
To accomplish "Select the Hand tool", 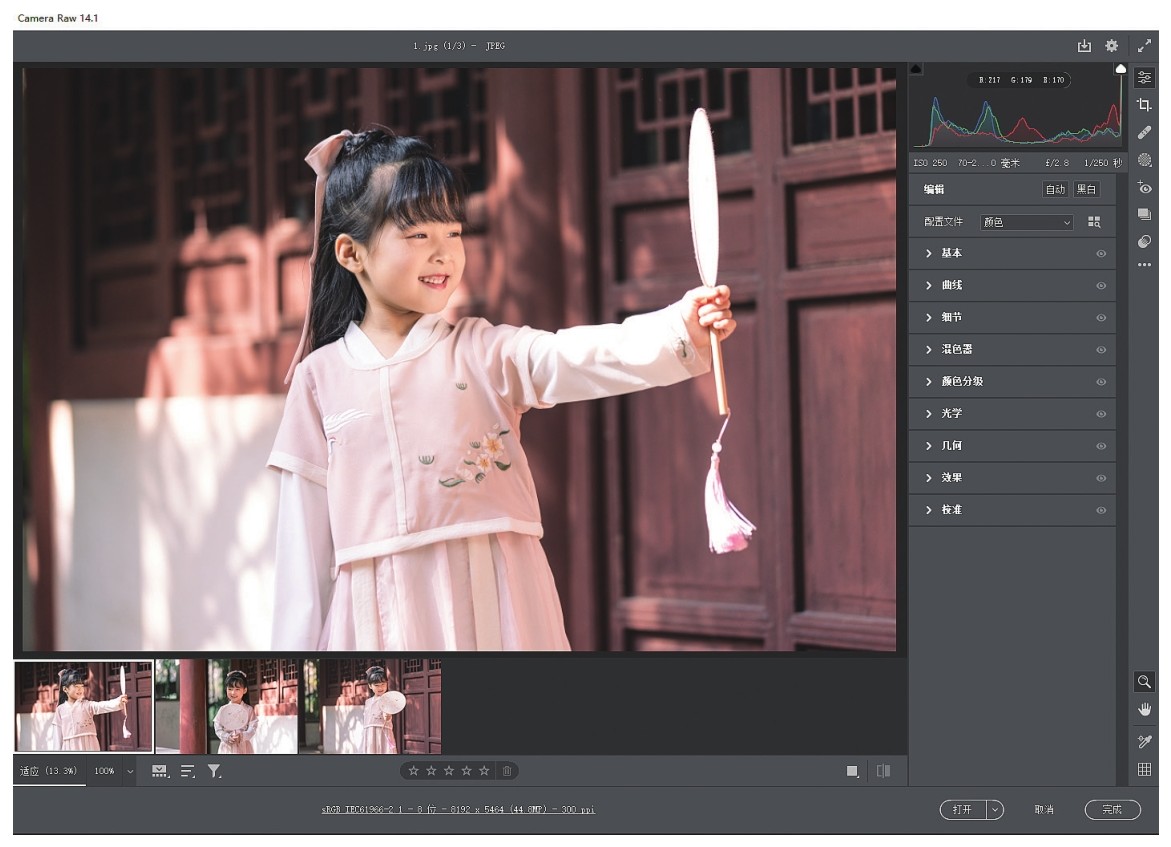I will (1145, 709).
